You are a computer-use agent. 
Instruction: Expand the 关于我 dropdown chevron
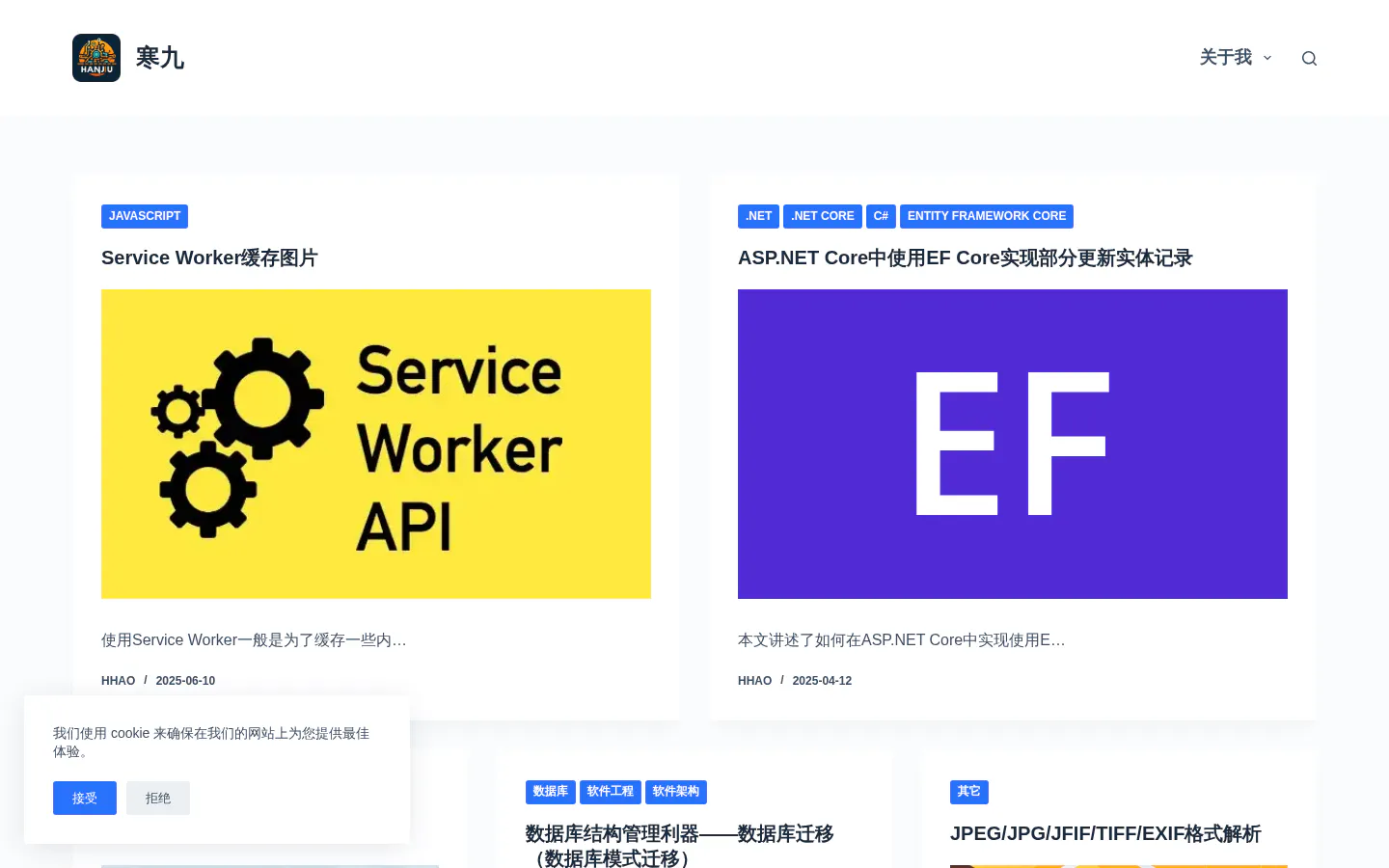(1267, 58)
